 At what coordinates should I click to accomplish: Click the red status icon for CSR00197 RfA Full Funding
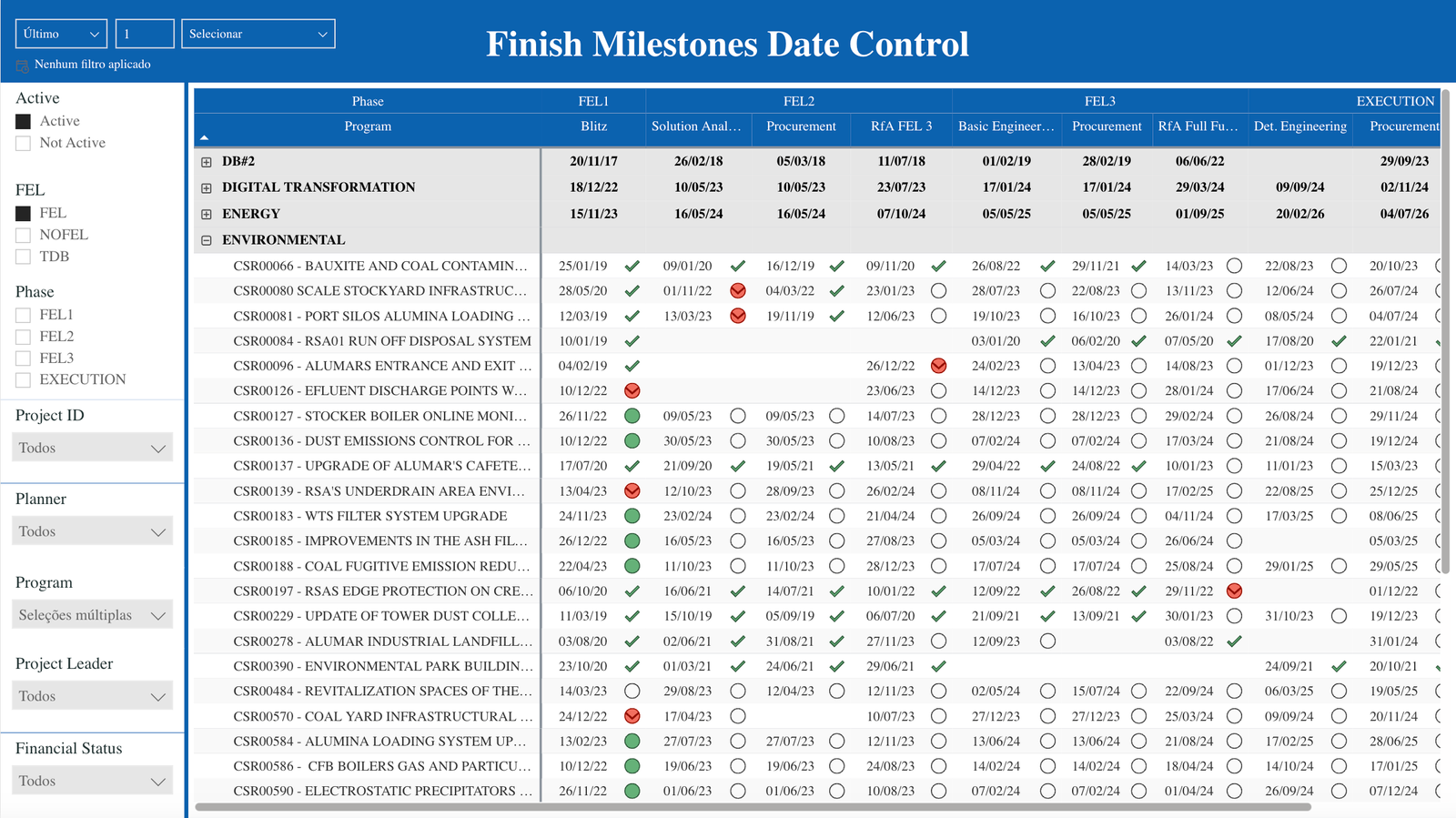(x=1234, y=591)
